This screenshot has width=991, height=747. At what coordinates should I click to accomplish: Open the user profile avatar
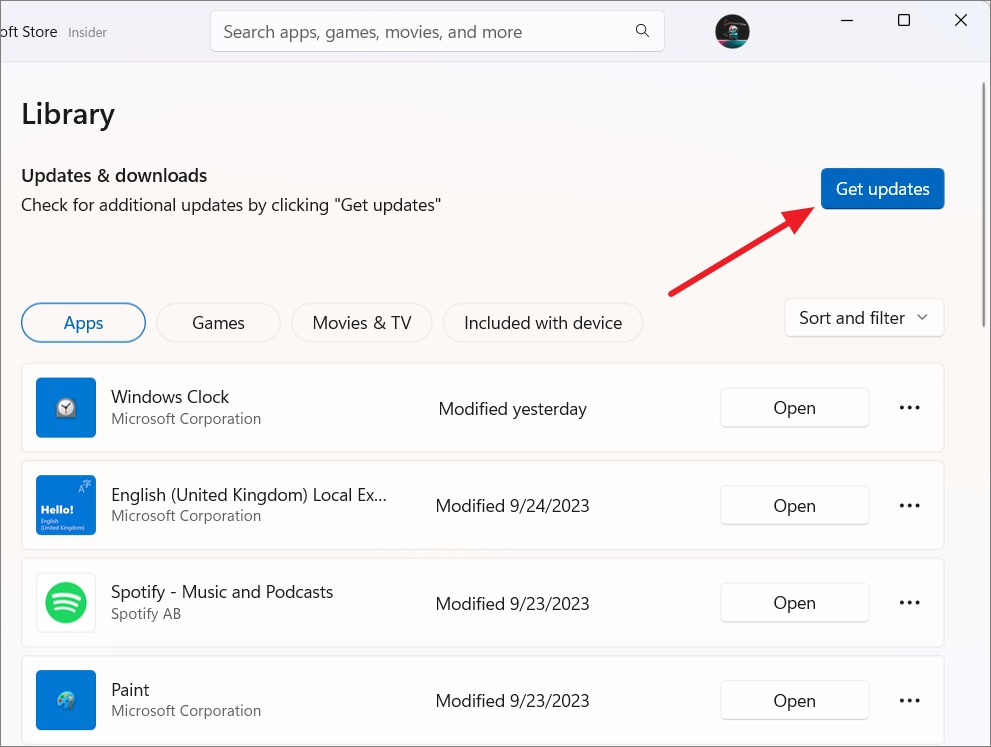pyautogui.click(x=732, y=31)
